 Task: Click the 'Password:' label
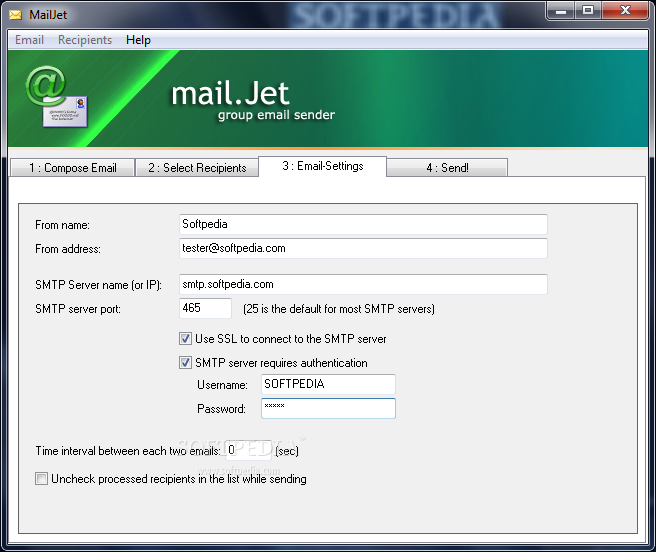pyautogui.click(x=221, y=409)
